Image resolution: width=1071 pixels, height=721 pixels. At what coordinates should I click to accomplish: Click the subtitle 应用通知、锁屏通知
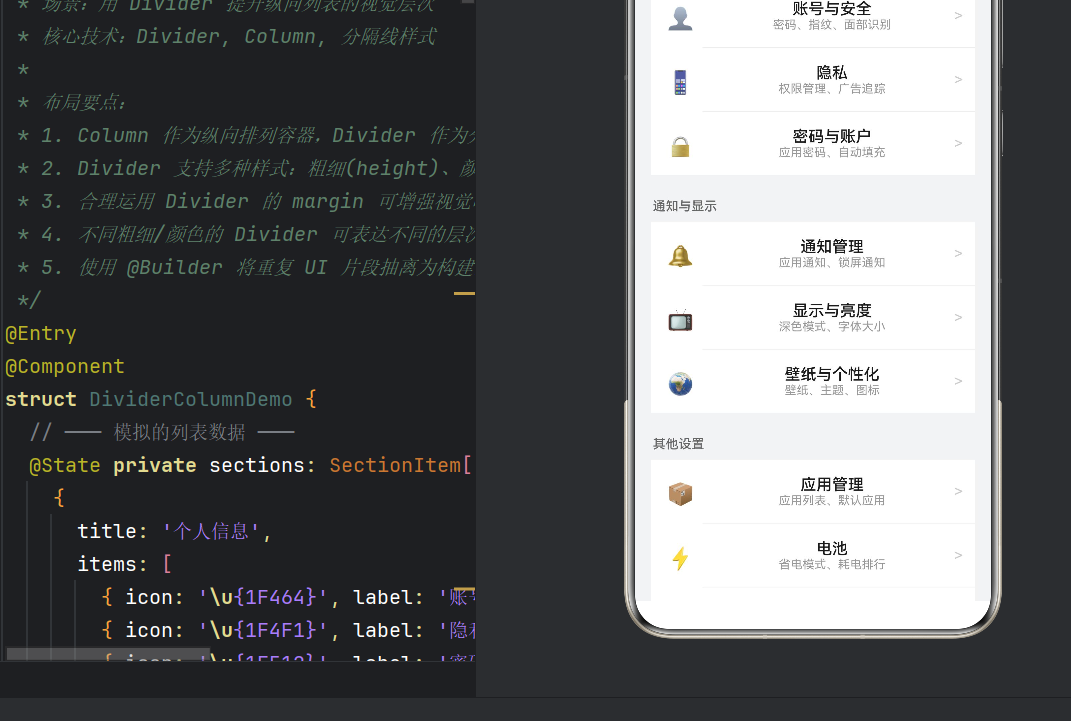pyautogui.click(x=832, y=262)
